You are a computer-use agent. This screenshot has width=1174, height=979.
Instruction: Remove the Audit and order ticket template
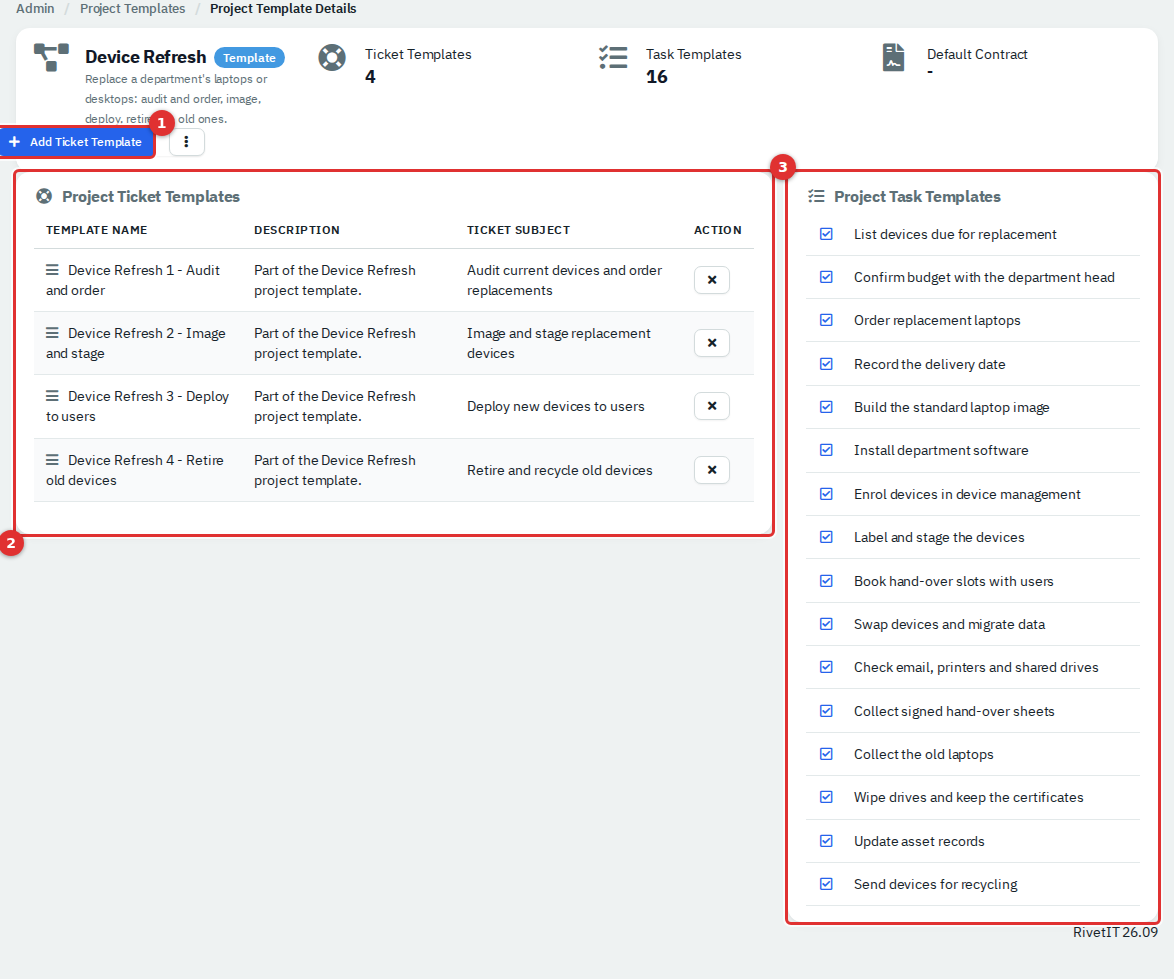[x=712, y=280]
